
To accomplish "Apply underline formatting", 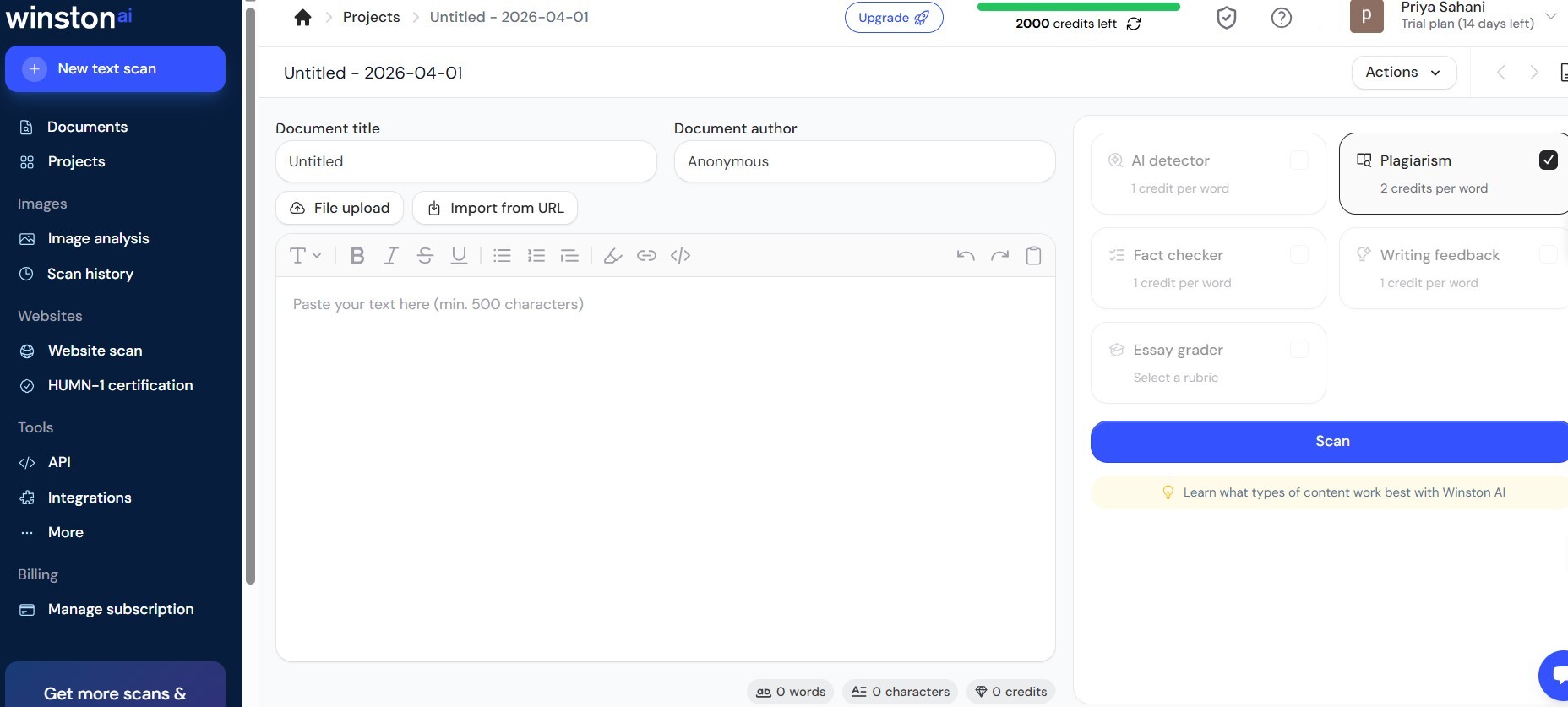I will (459, 256).
